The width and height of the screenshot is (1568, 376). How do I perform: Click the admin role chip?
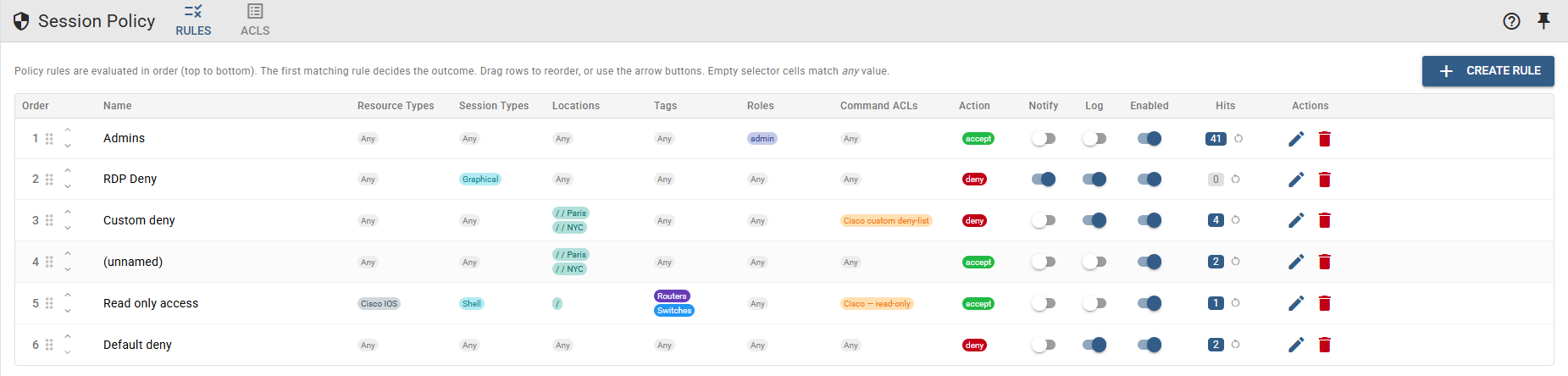[x=762, y=138]
